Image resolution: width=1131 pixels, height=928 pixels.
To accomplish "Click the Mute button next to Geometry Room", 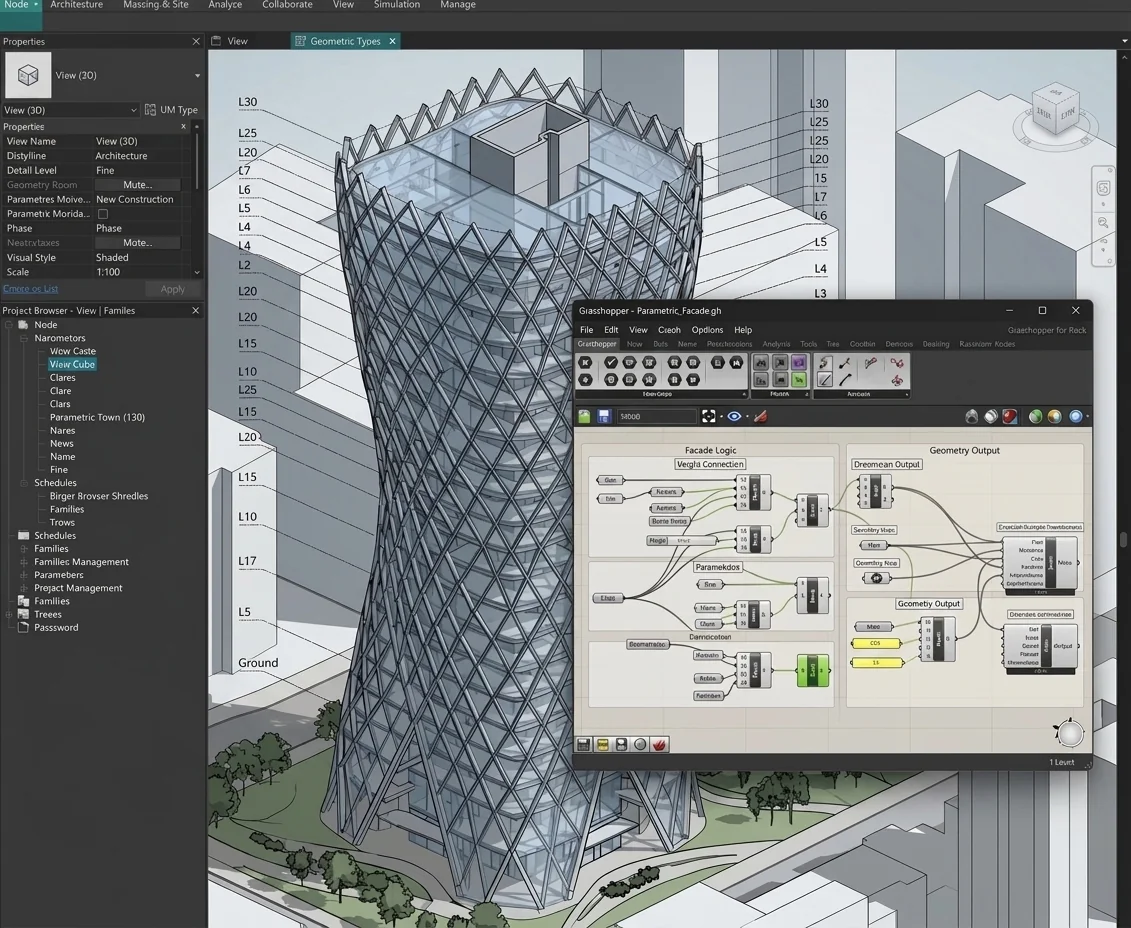I will 138,185.
